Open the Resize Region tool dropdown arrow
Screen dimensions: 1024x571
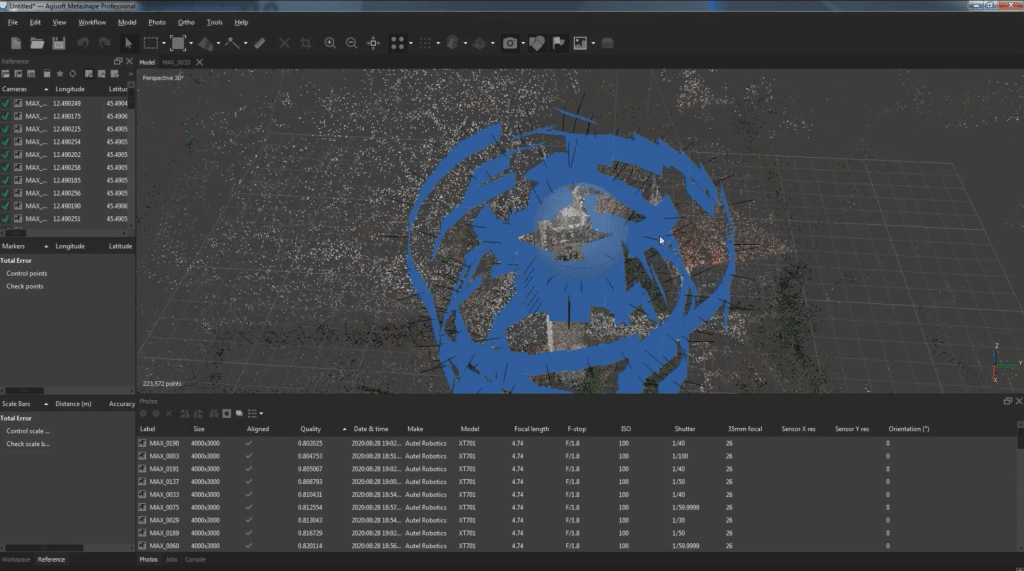(191, 44)
